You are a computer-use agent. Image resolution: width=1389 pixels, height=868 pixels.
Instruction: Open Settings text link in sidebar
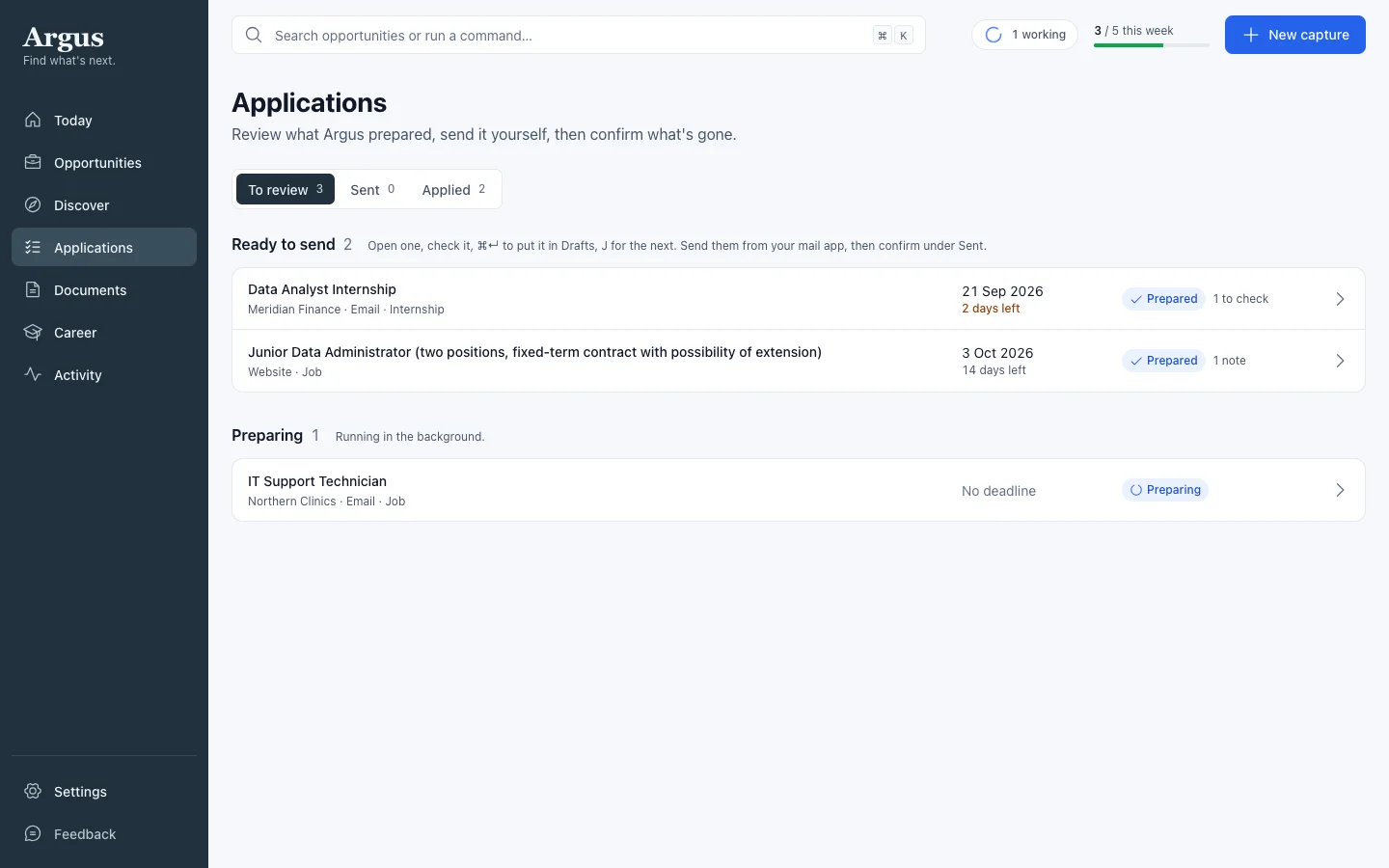click(x=80, y=792)
